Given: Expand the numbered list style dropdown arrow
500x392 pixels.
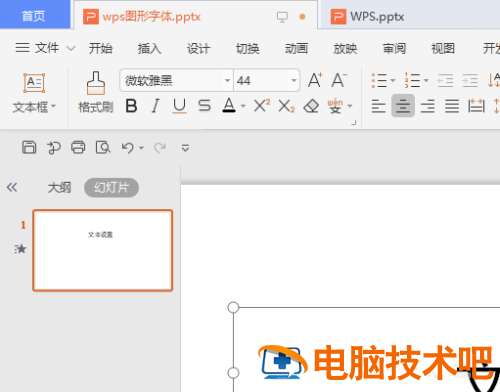Looking at the screenshot, I should coord(426,80).
